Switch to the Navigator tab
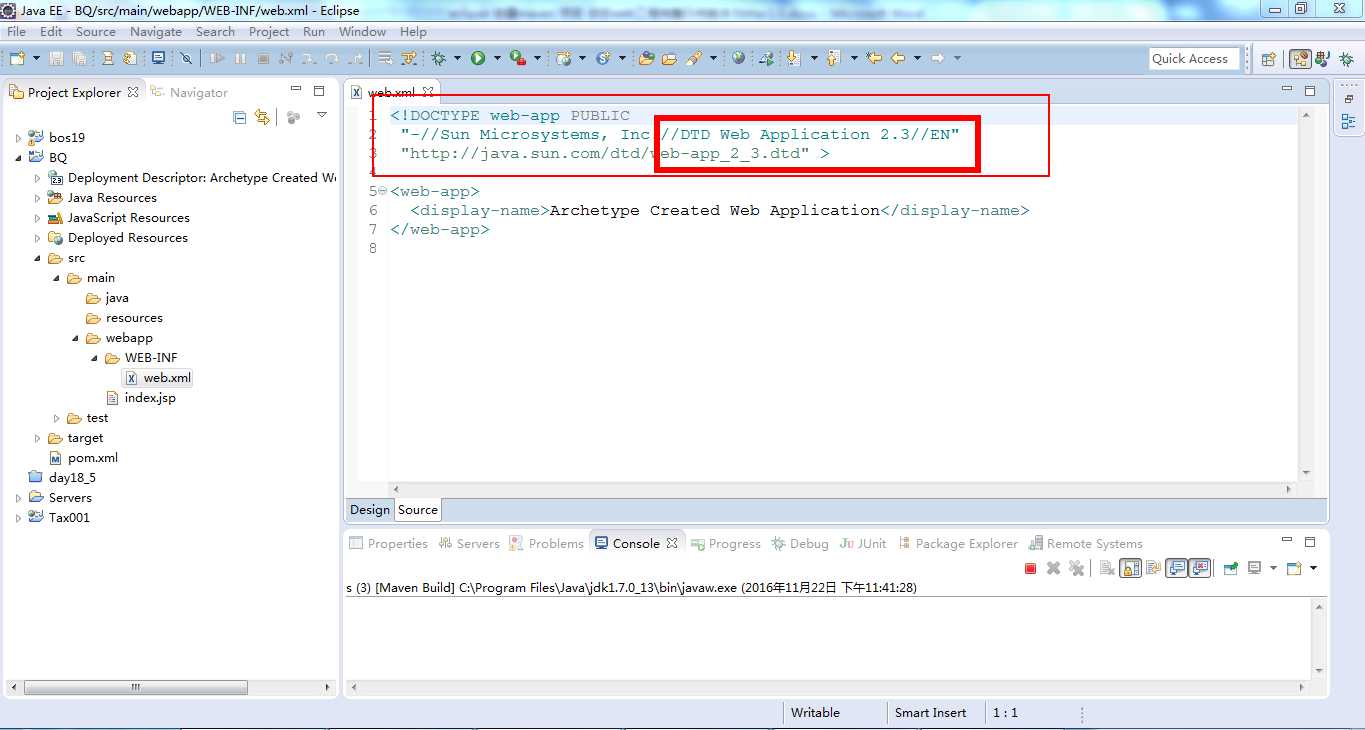This screenshot has width=1365, height=730. [189, 92]
